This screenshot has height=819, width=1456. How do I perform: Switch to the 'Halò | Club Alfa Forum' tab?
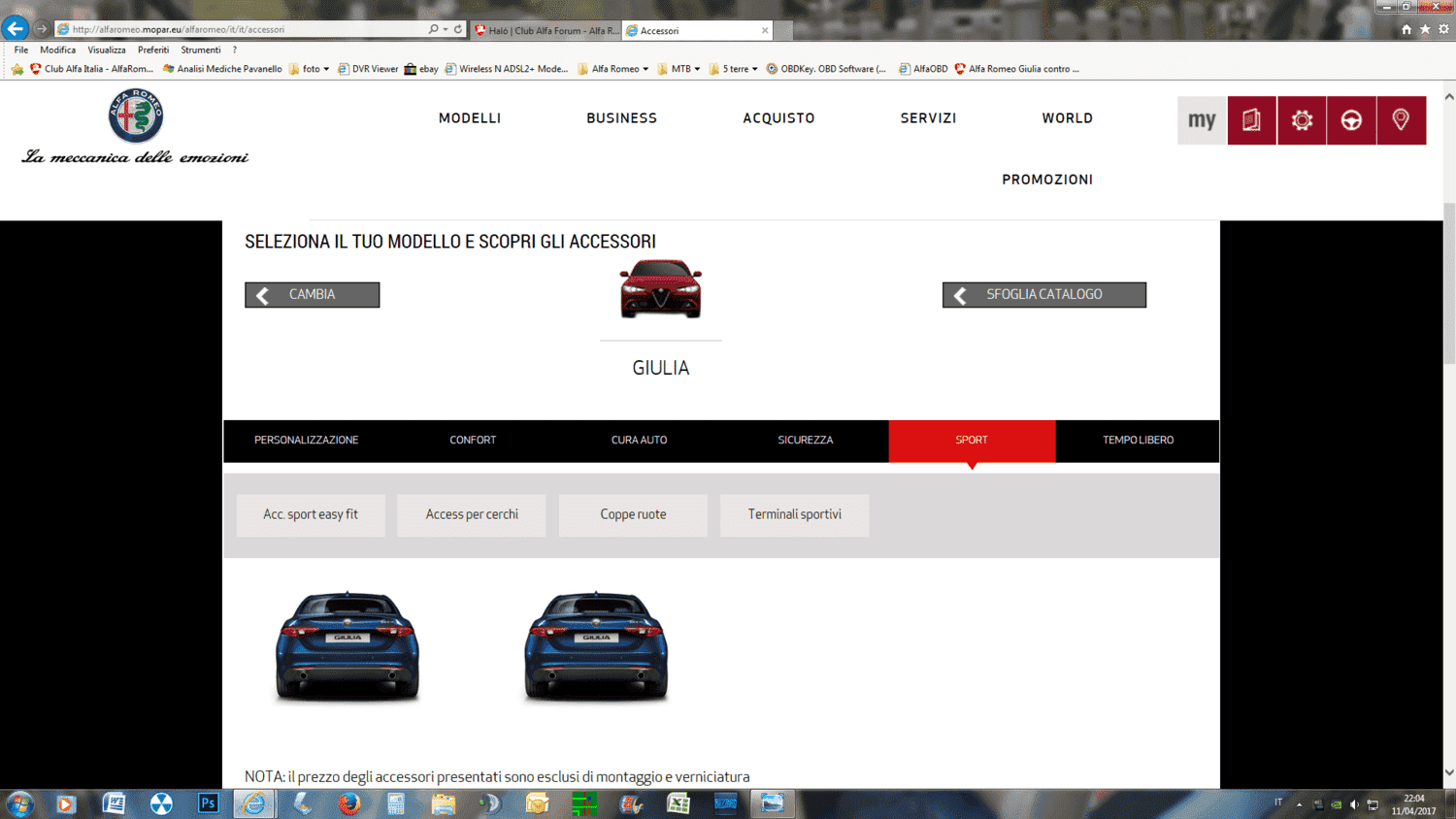(546, 30)
